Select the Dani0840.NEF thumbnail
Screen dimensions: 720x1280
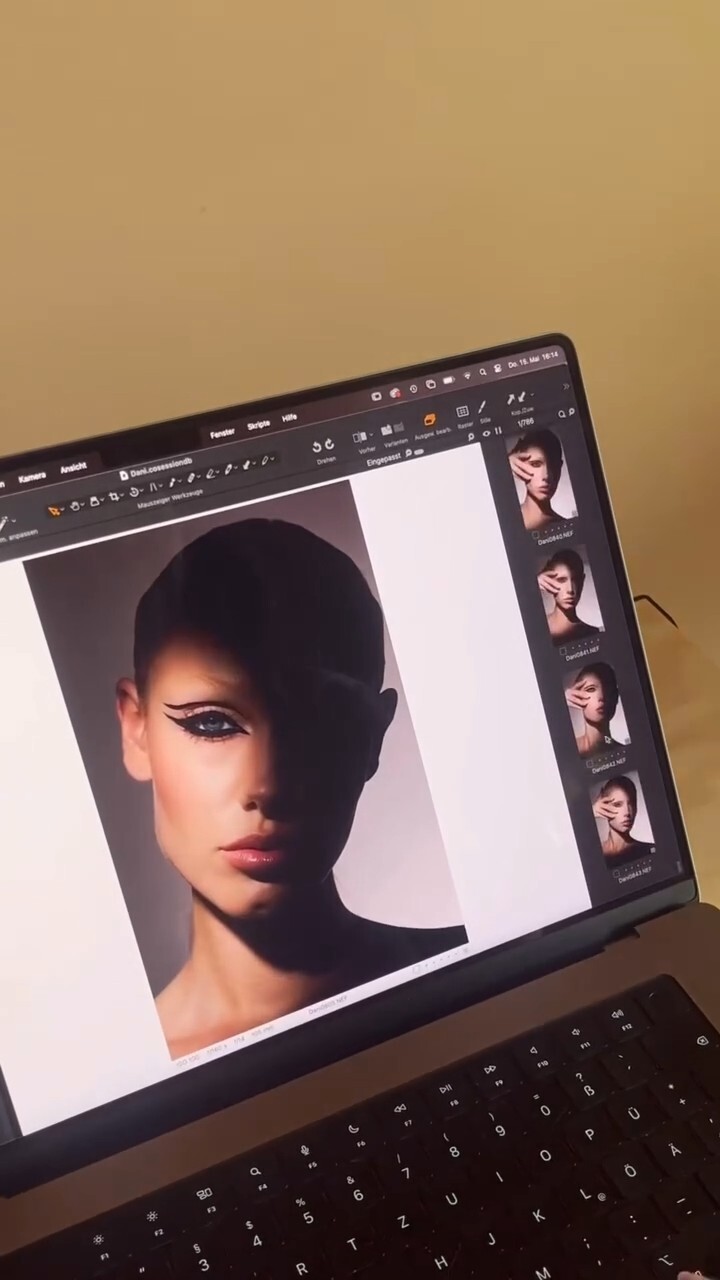tap(542, 478)
